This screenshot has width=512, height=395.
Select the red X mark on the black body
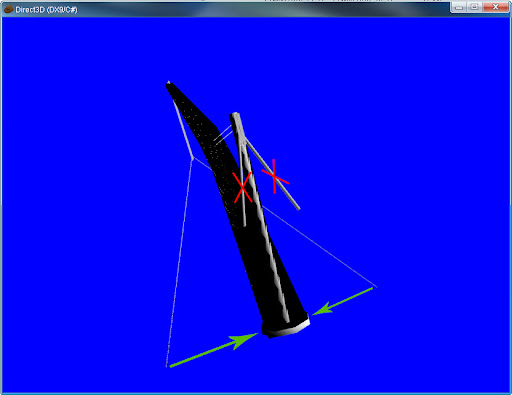242,187
